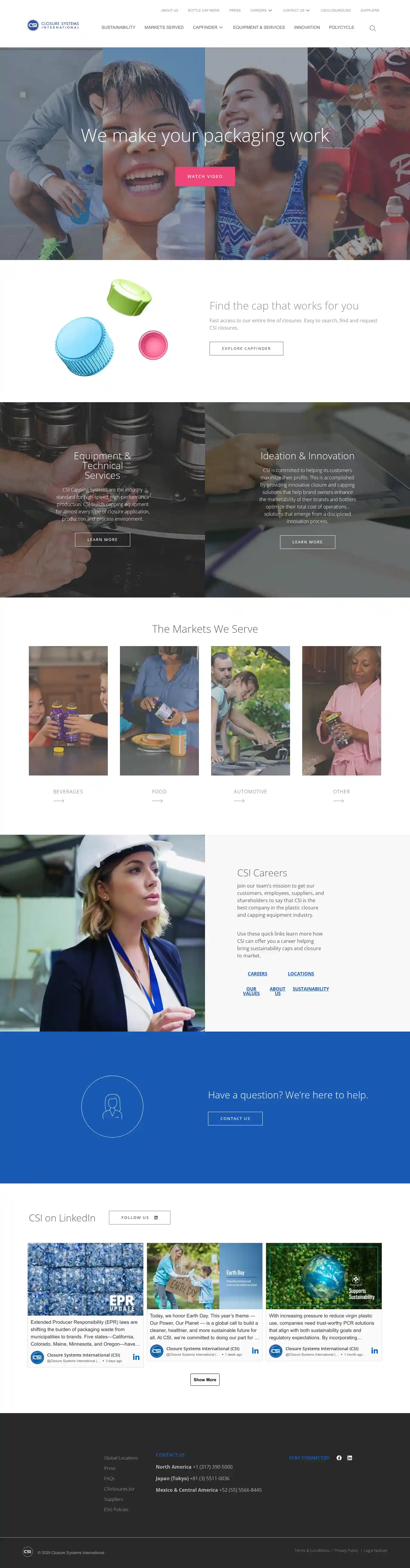This screenshot has width=410, height=1568.
Task: Open the Food market thumbnail
Action: click(x=159, y=710)
